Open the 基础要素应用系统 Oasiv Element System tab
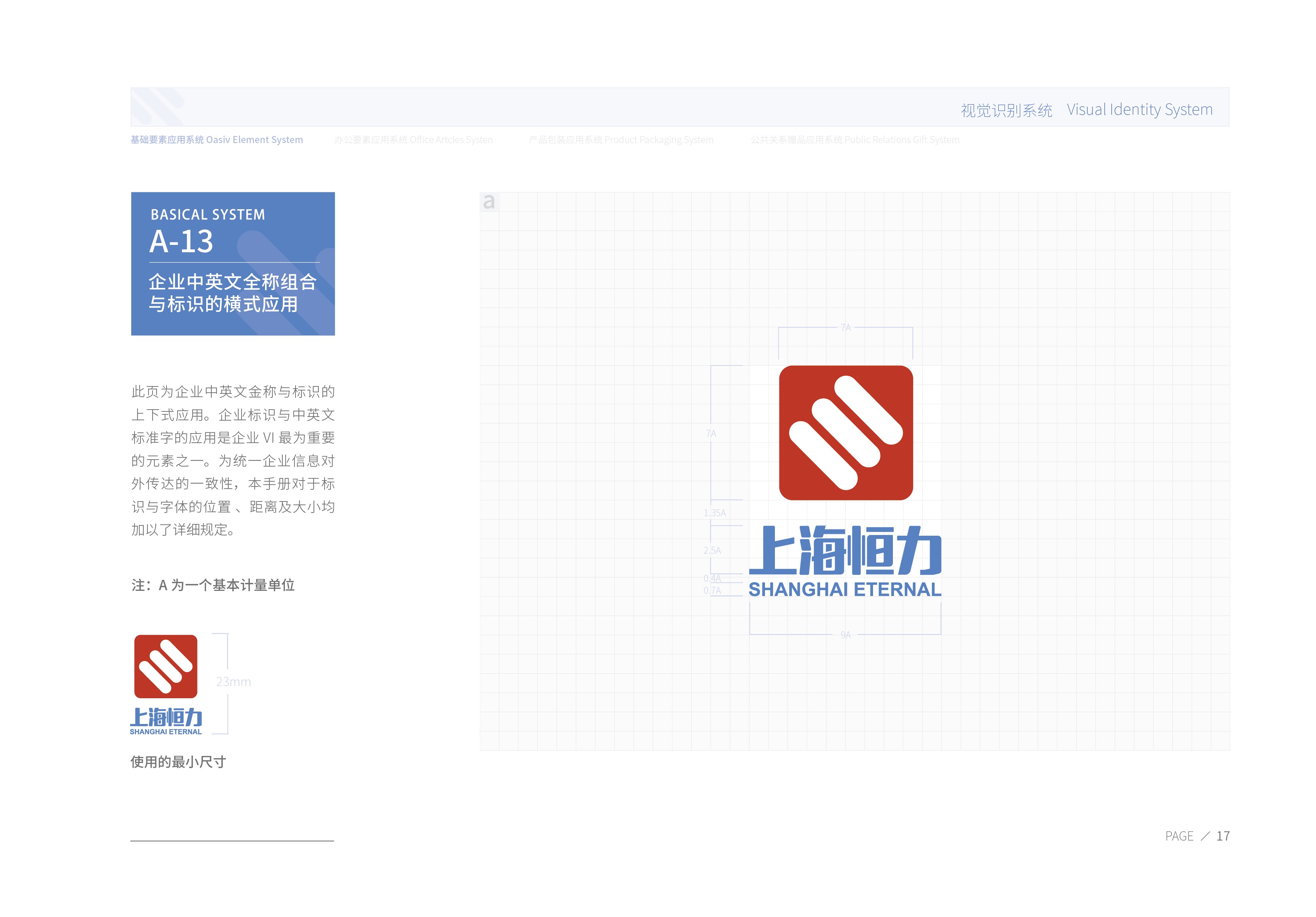 217,140
